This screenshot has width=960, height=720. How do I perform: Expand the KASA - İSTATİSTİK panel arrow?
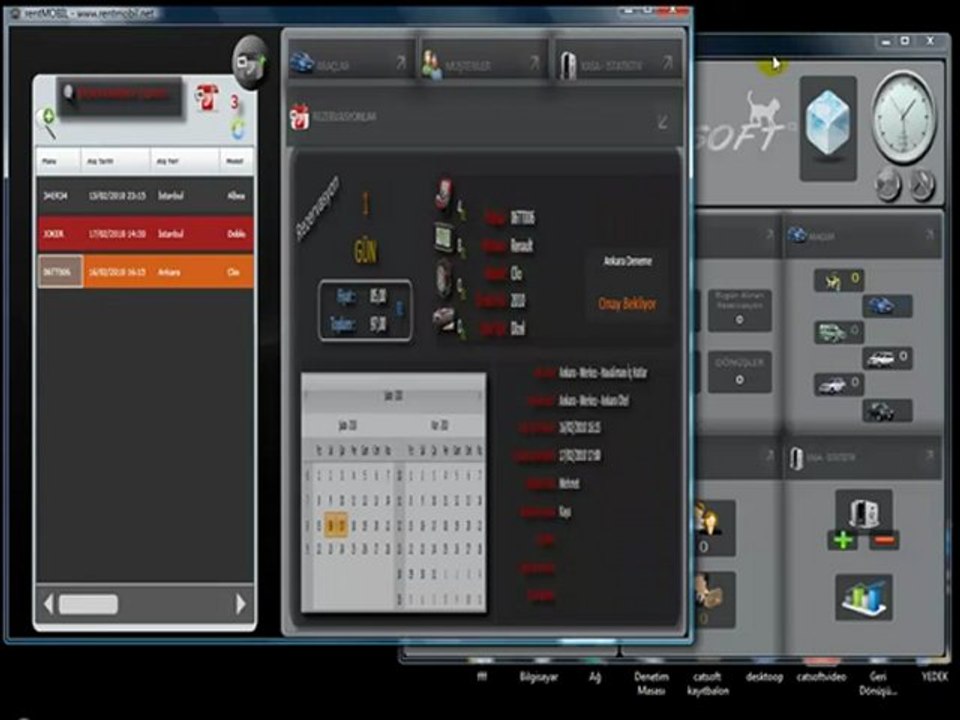click(x=667, y=62)
